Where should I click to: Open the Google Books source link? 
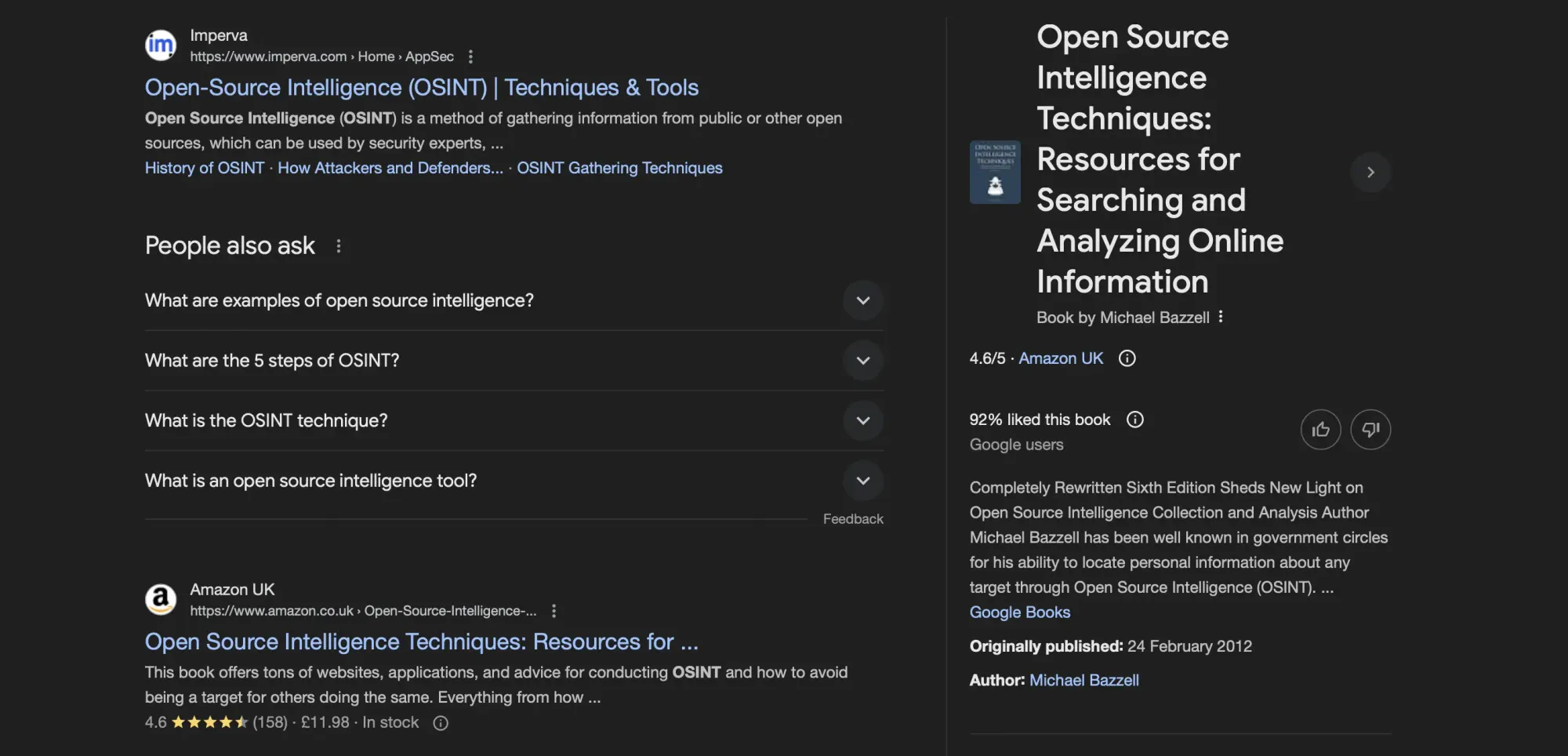[x=1020, y=612]
